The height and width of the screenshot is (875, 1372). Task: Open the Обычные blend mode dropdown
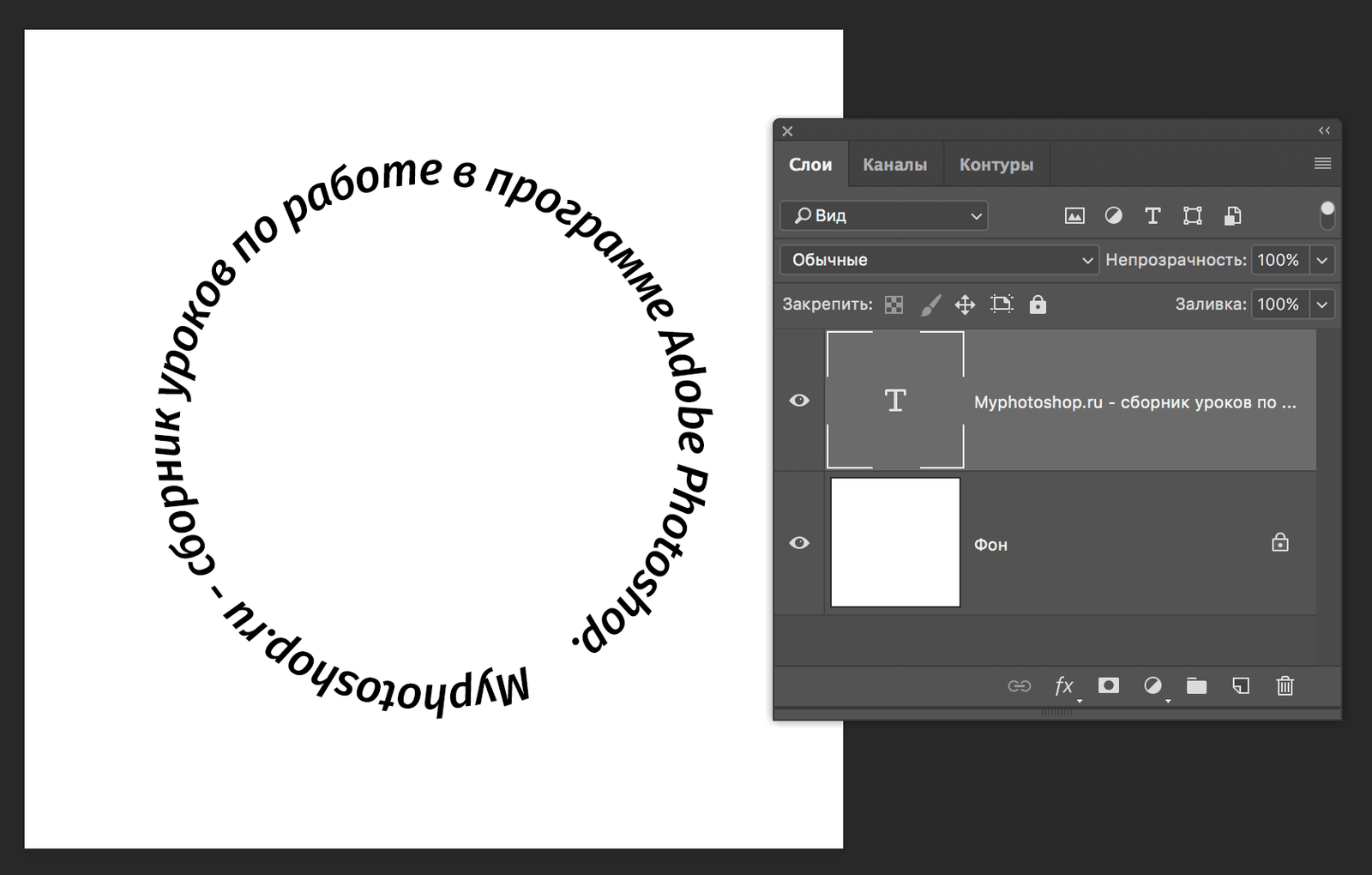click(939, 260)
